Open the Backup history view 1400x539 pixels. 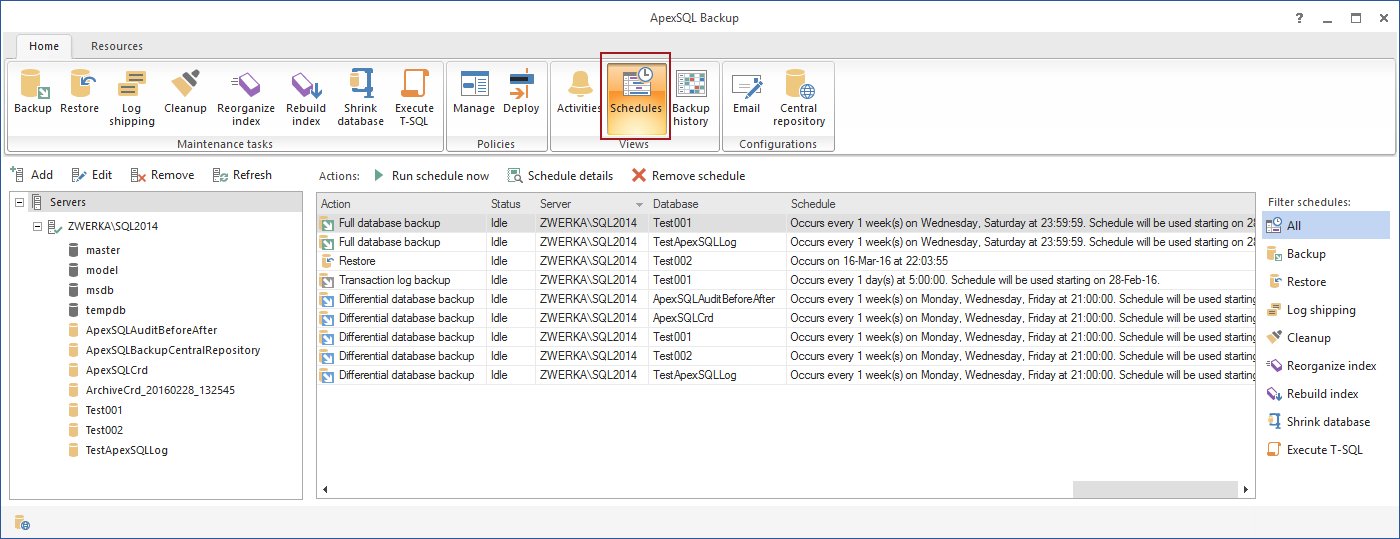[690, 97]
